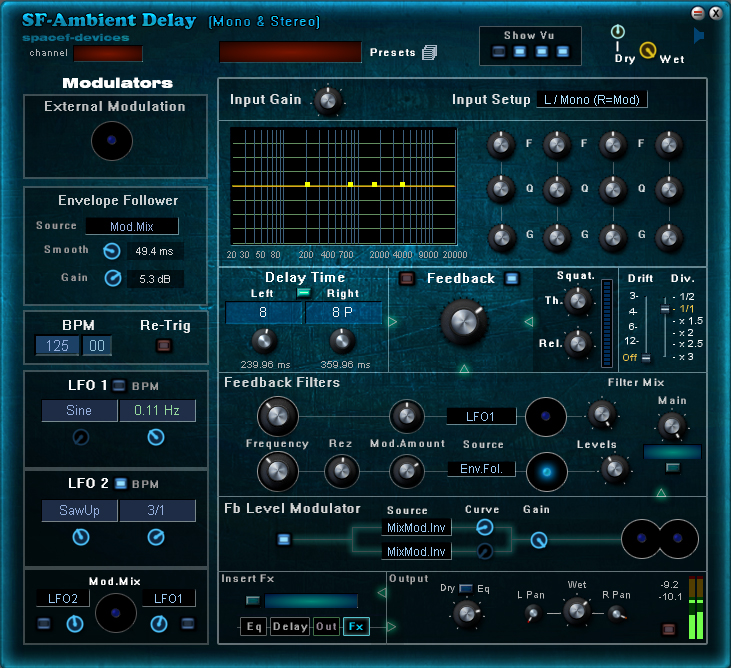731x668 pixels.
Task: Select the Fx routing tab
Action: 356,627
